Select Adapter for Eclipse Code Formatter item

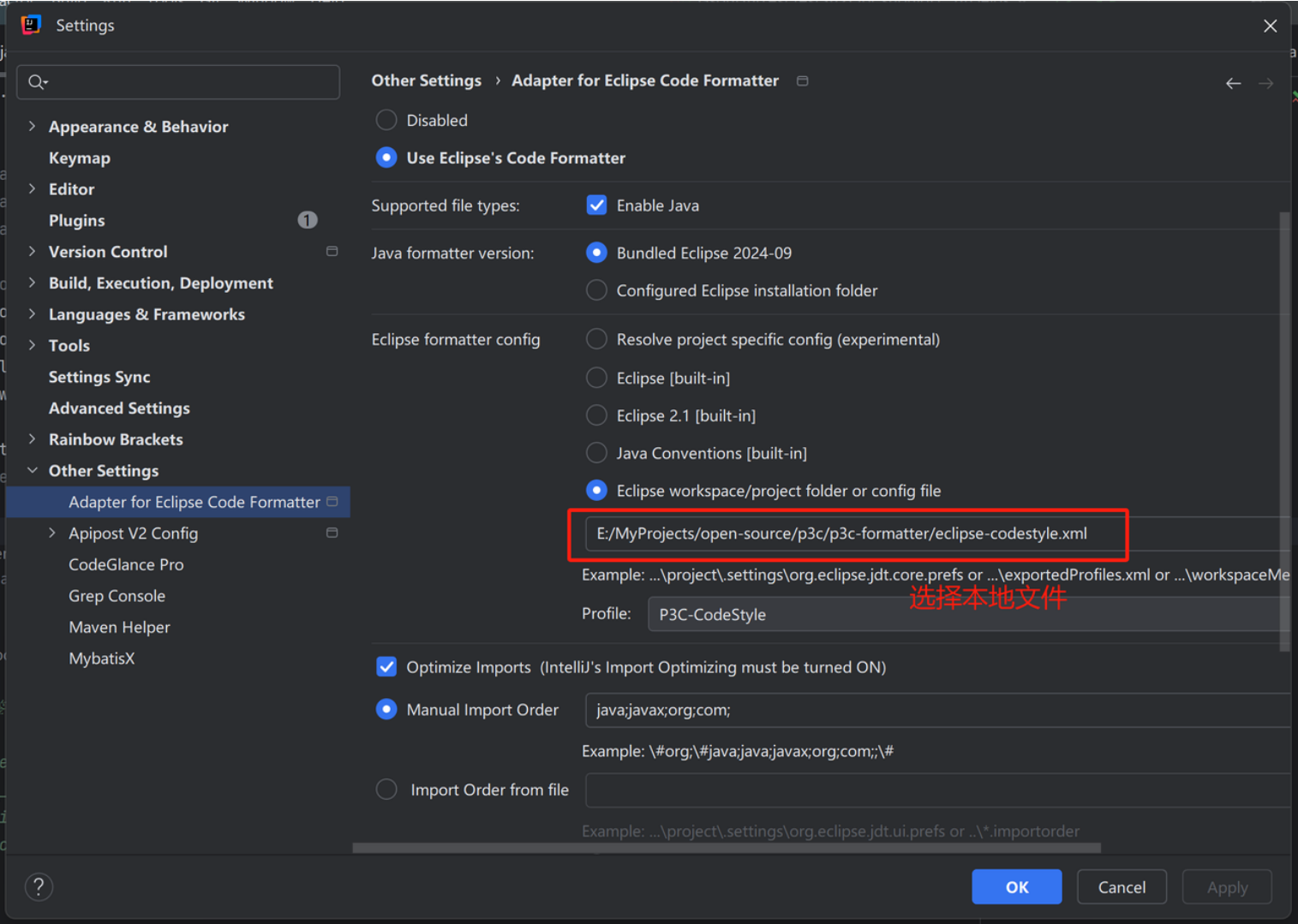click(x=178, y=502)
